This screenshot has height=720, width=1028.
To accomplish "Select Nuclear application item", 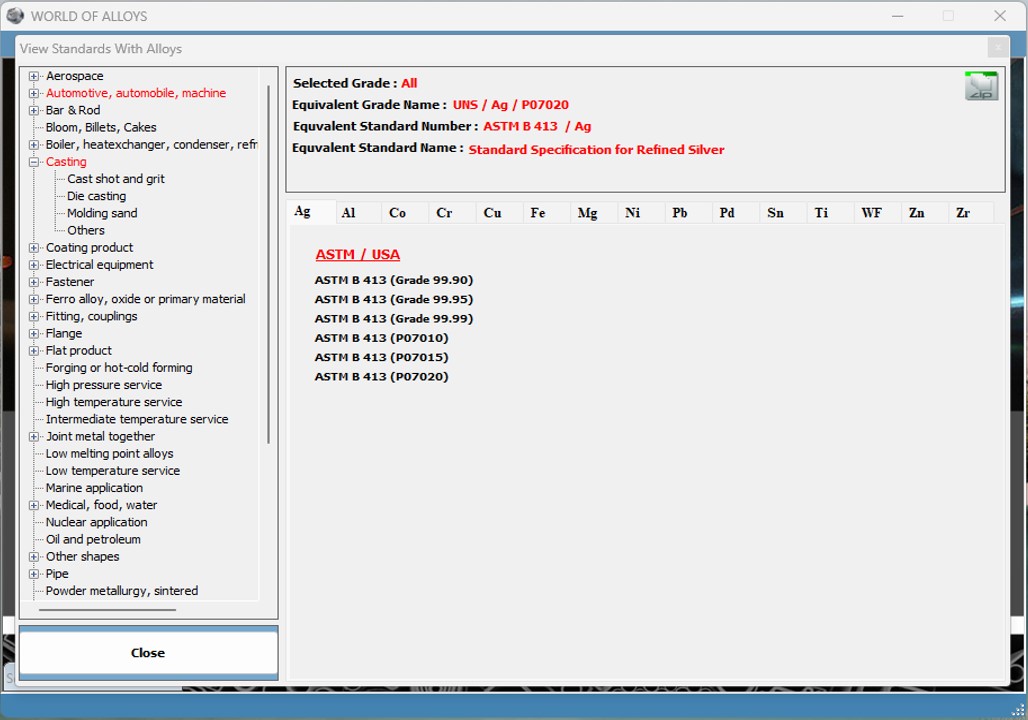I will 96,523.
